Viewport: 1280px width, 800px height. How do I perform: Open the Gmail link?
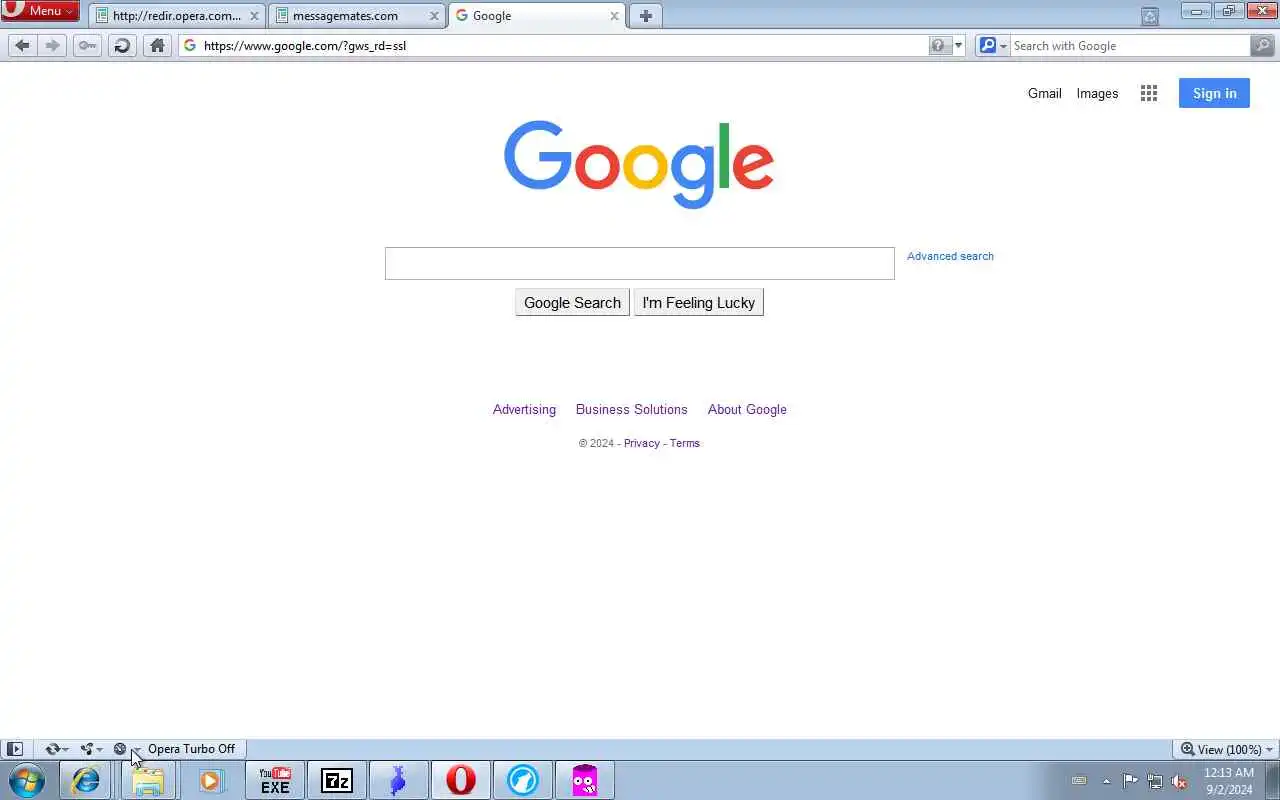click(x=1044, y=93)
